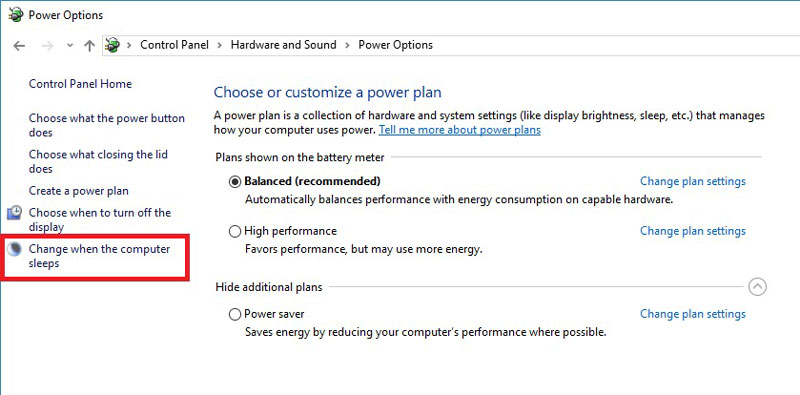
Task: Select the Balanced (recommended) power plan
Action: (x=235, y=182)
